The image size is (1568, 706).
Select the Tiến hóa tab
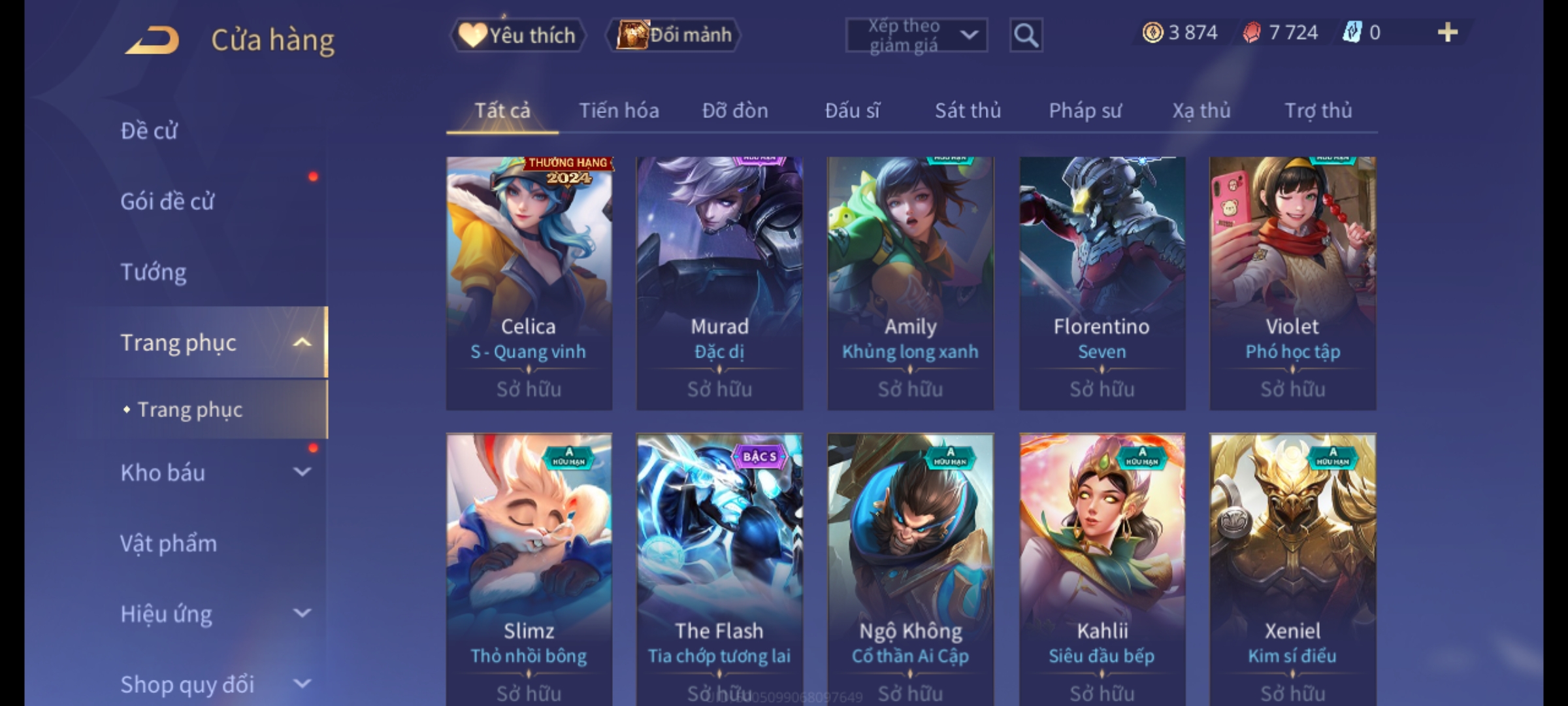click(x=619, y=110)
